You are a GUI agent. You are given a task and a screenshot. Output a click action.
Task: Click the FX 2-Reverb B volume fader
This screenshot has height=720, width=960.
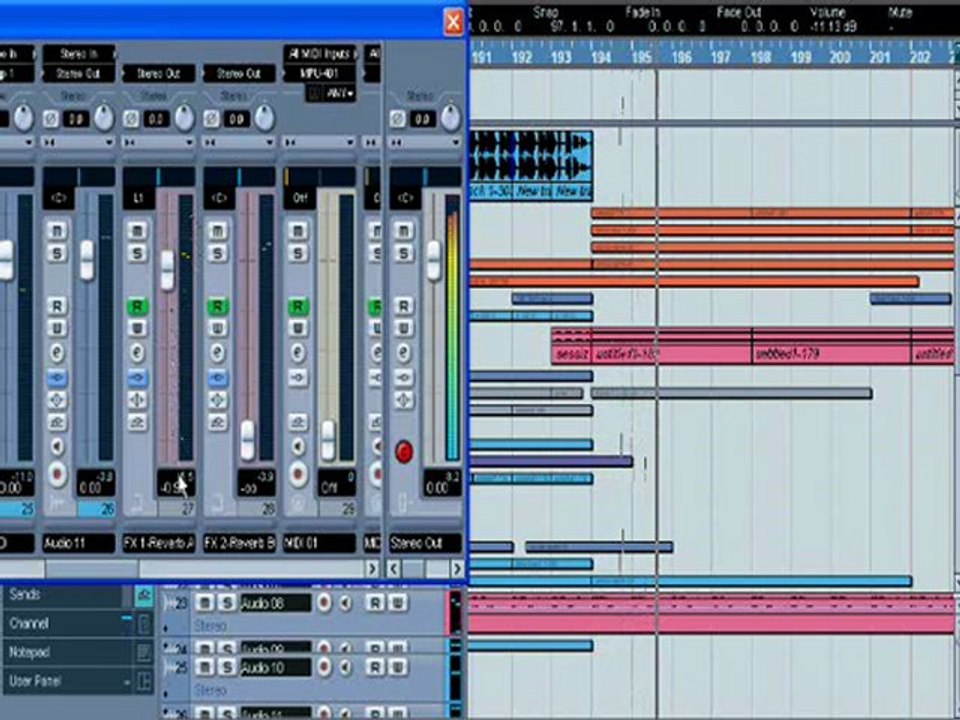247,440
